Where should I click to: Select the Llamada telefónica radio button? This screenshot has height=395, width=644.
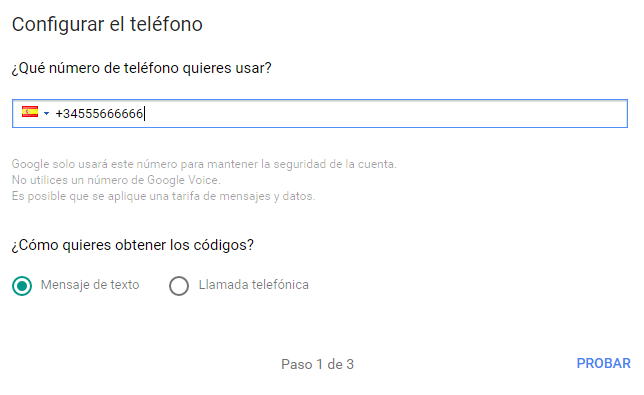click(179, 286)
